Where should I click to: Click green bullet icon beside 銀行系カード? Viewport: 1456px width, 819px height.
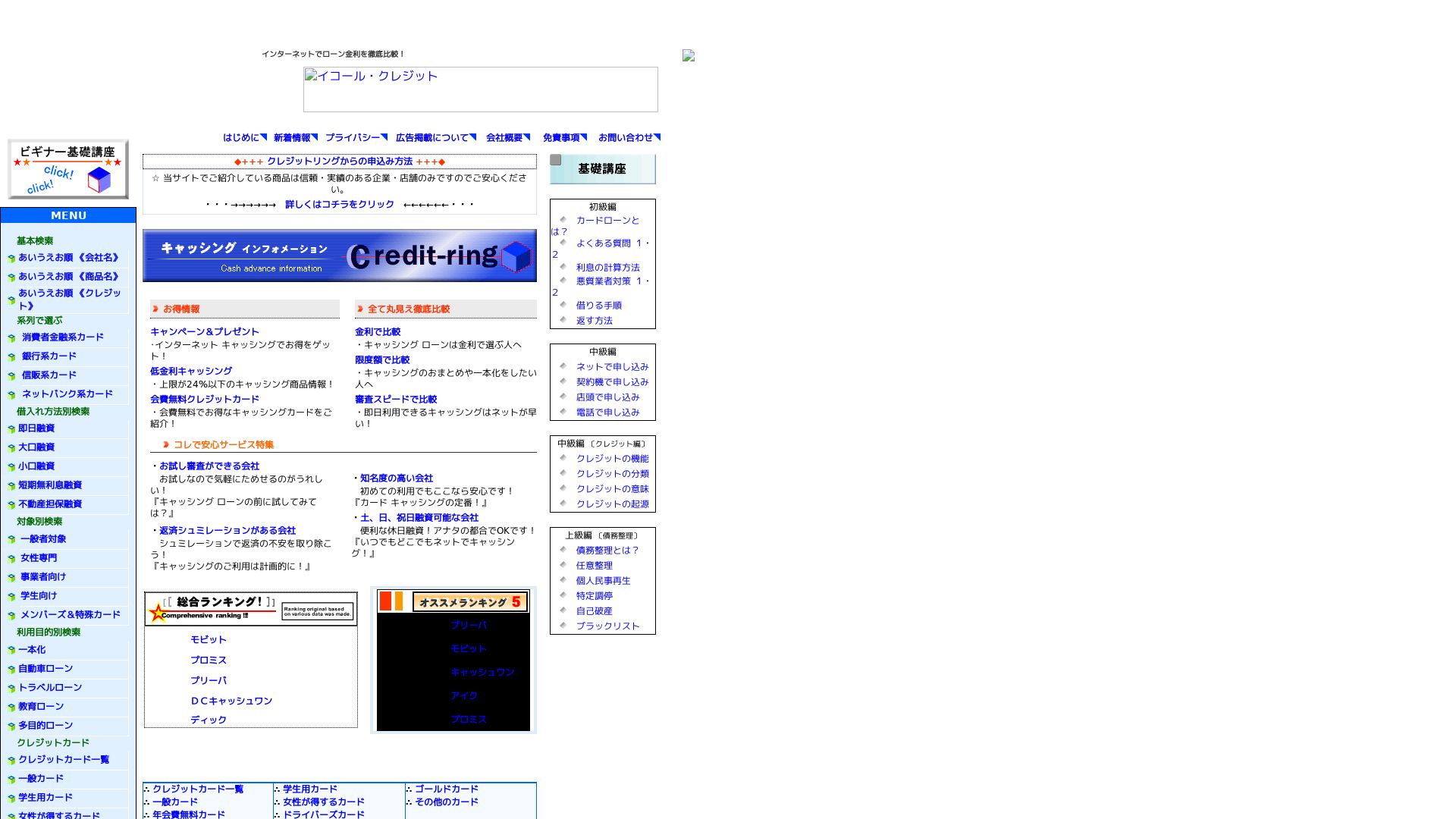point(11,357)
